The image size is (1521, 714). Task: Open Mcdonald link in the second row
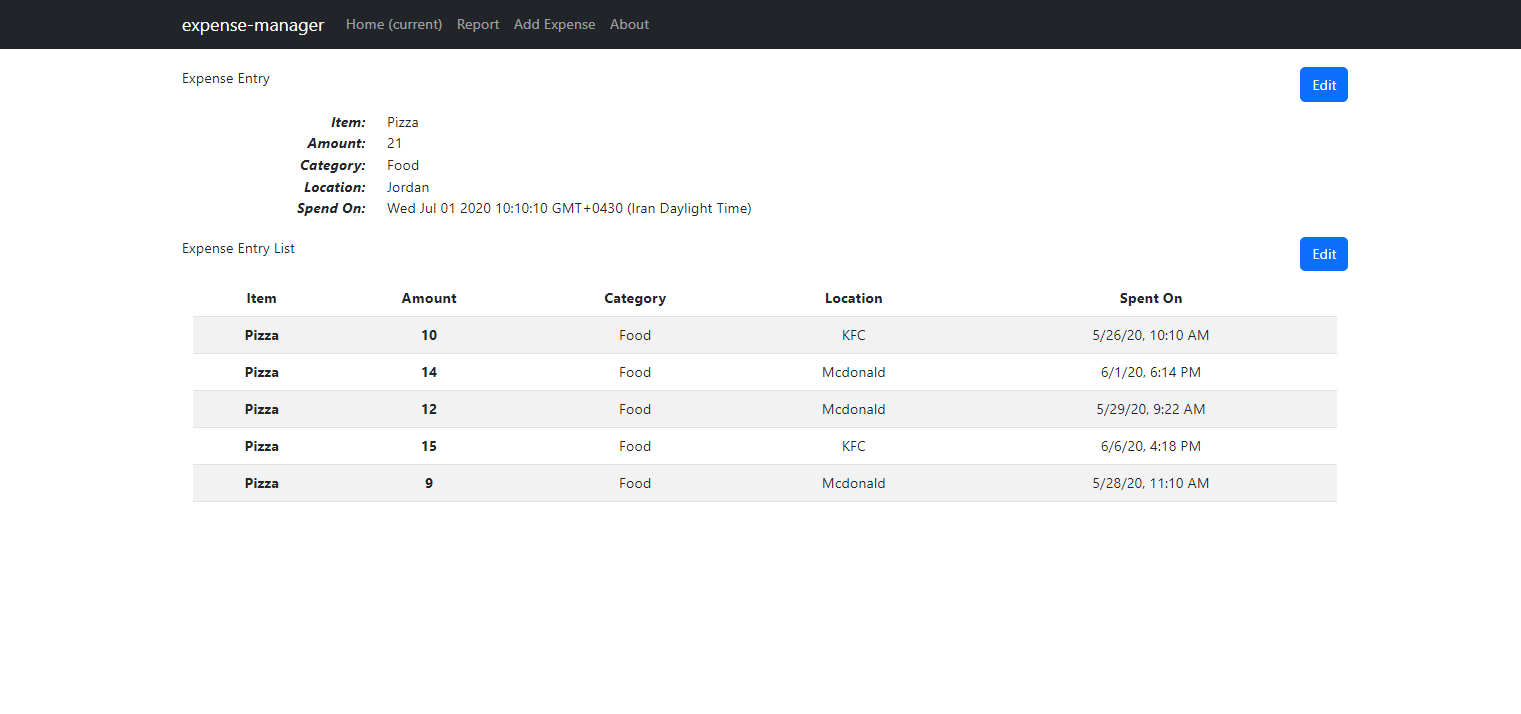853,372
